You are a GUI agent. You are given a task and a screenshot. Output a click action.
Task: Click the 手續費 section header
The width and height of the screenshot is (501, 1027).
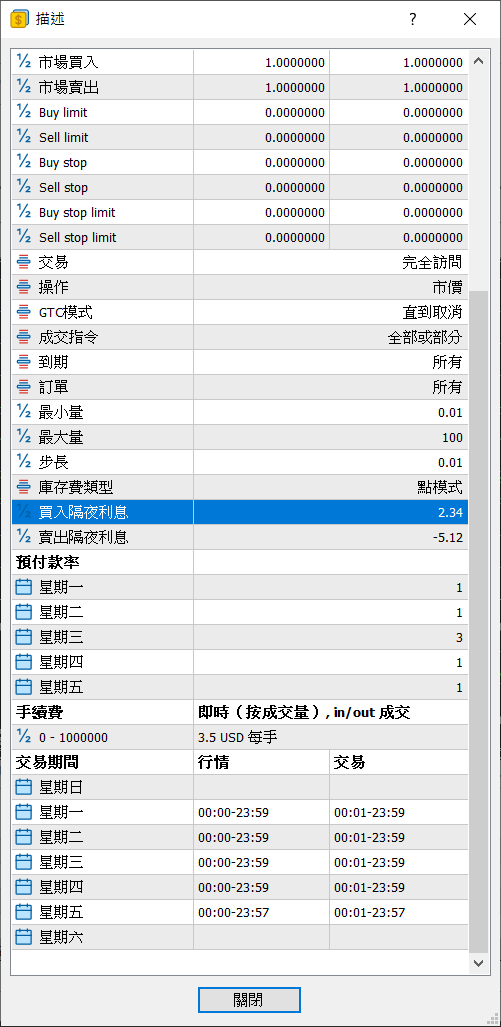(40, 712)
